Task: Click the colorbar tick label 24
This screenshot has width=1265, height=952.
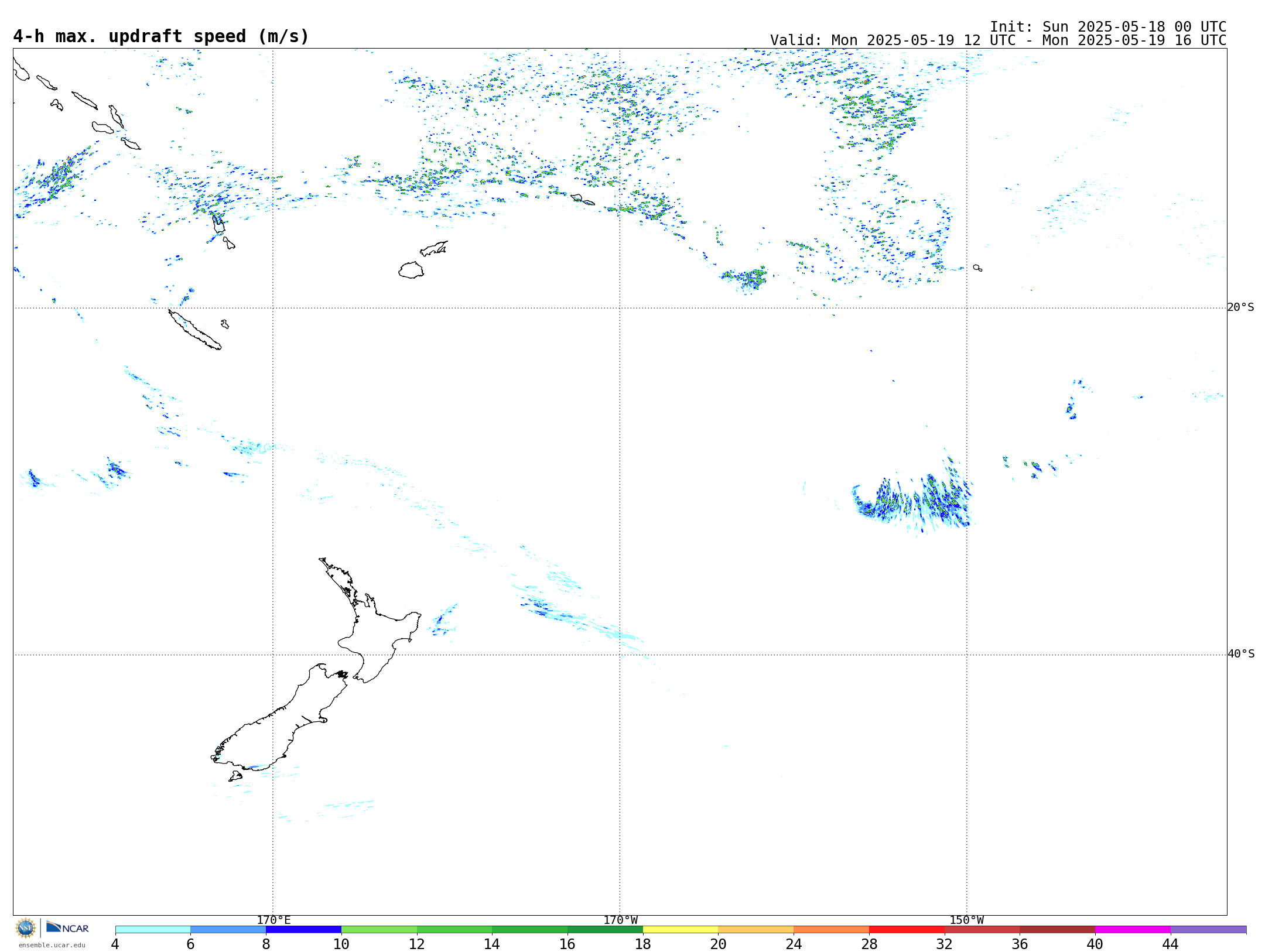Action: 794,944
